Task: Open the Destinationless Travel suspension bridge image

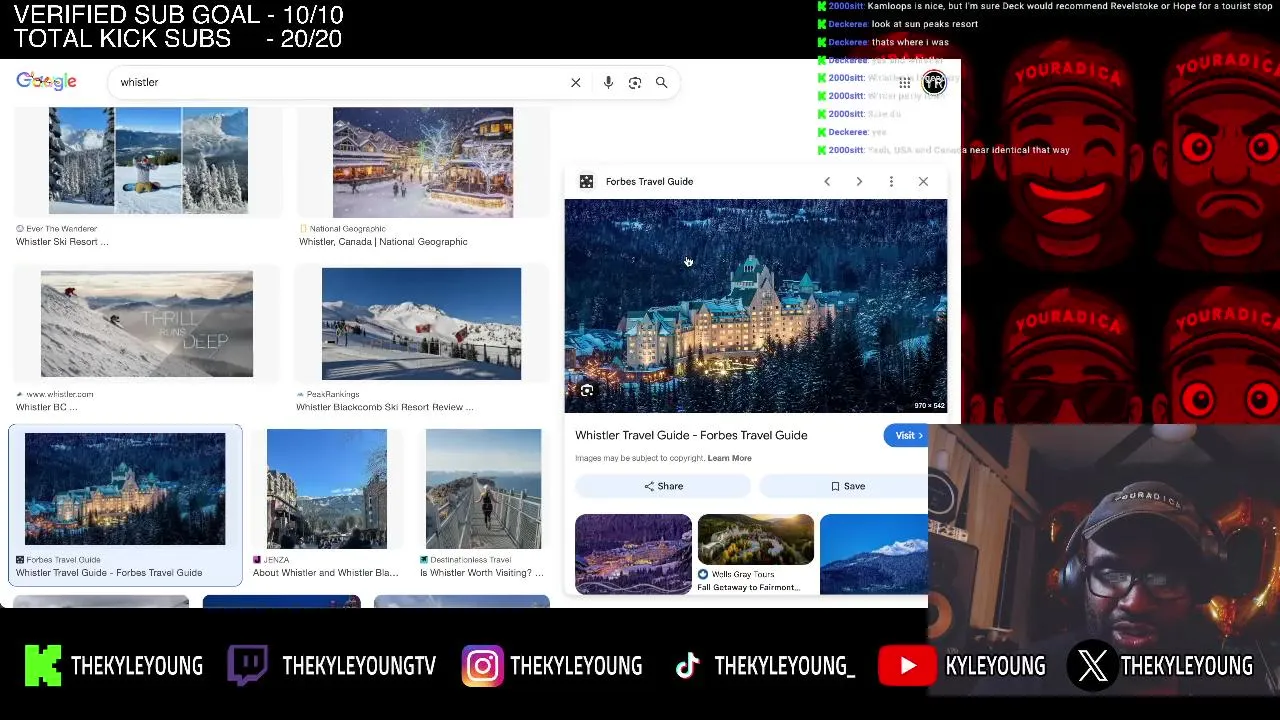Action: coord(483,489)
